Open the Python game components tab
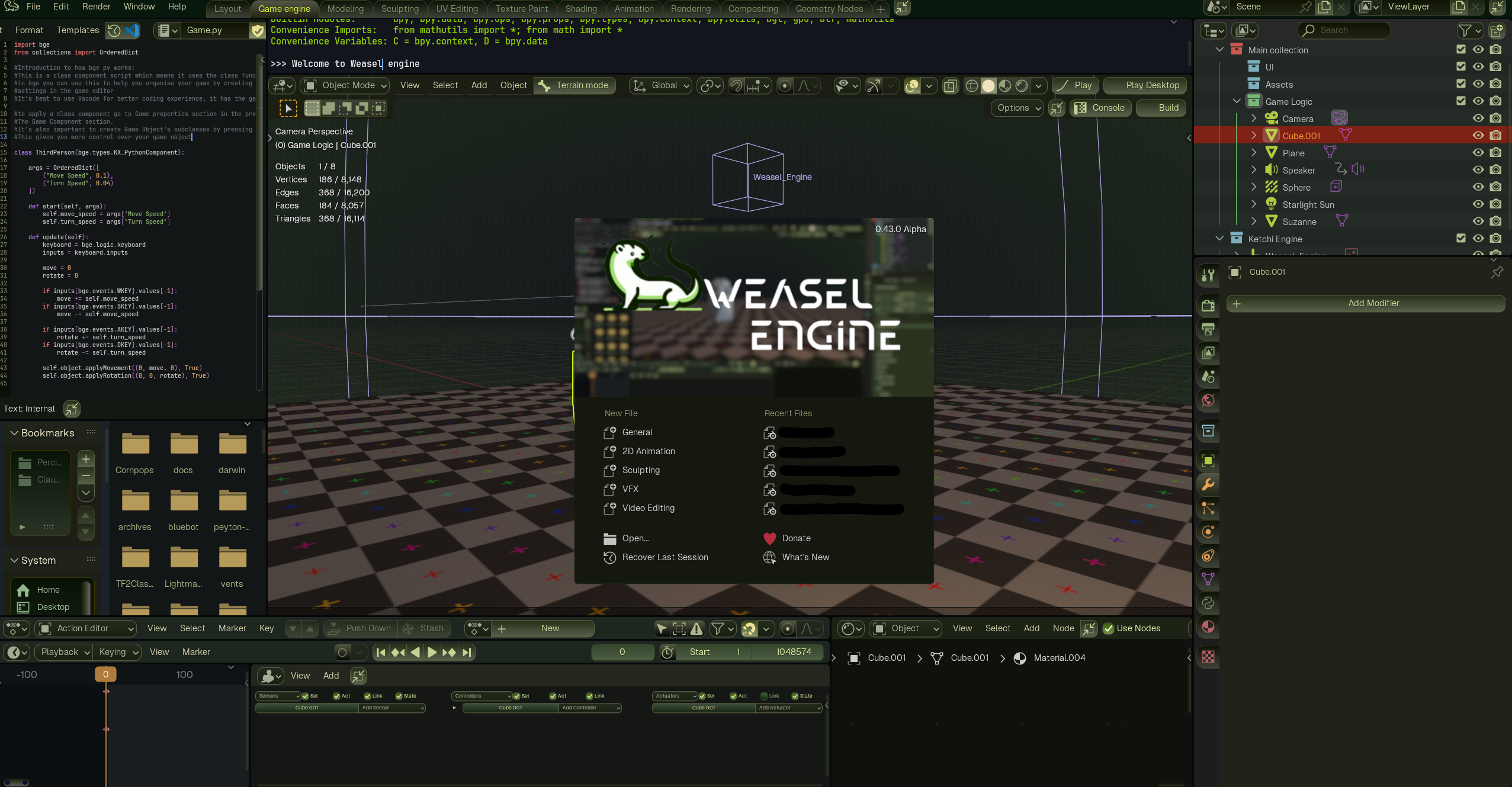Image resolution: width=1512 pixels, height=787 pixels. click(x=1208, y=603)
